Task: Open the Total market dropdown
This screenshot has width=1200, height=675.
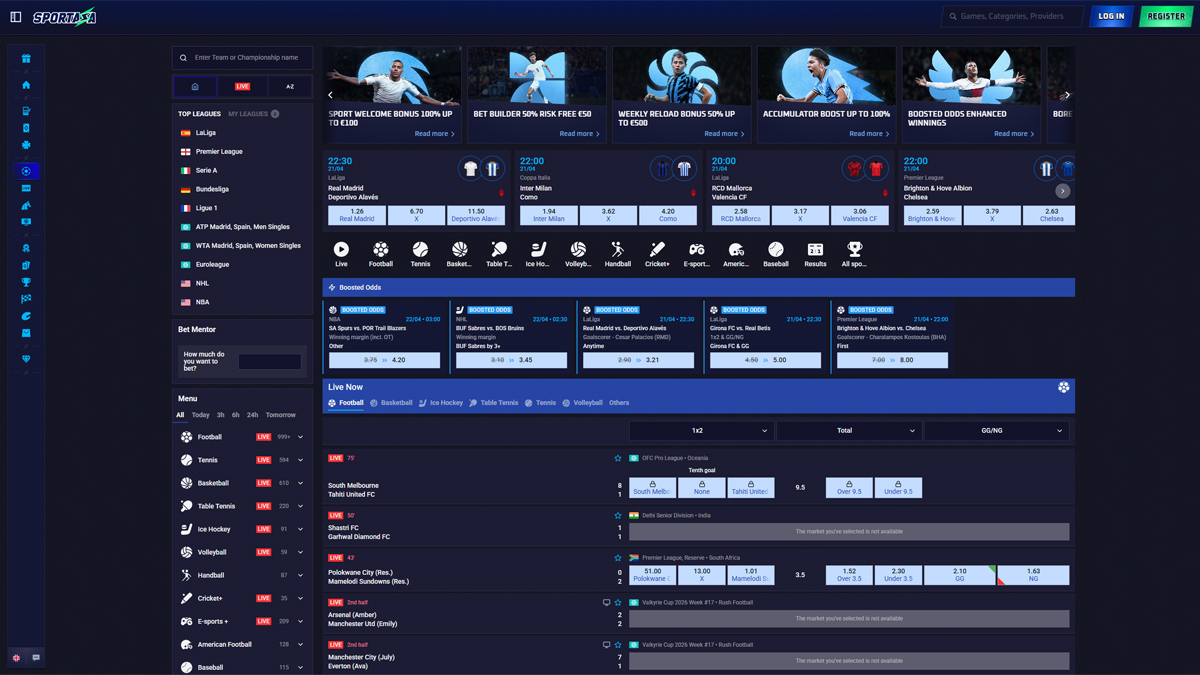Action: [x=849, y=431]
